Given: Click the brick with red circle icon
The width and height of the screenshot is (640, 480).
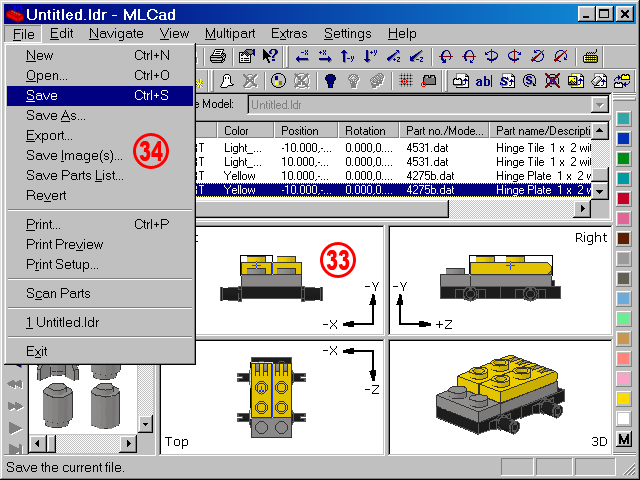Looking at the screenshot, I should [x=428, y=80].
